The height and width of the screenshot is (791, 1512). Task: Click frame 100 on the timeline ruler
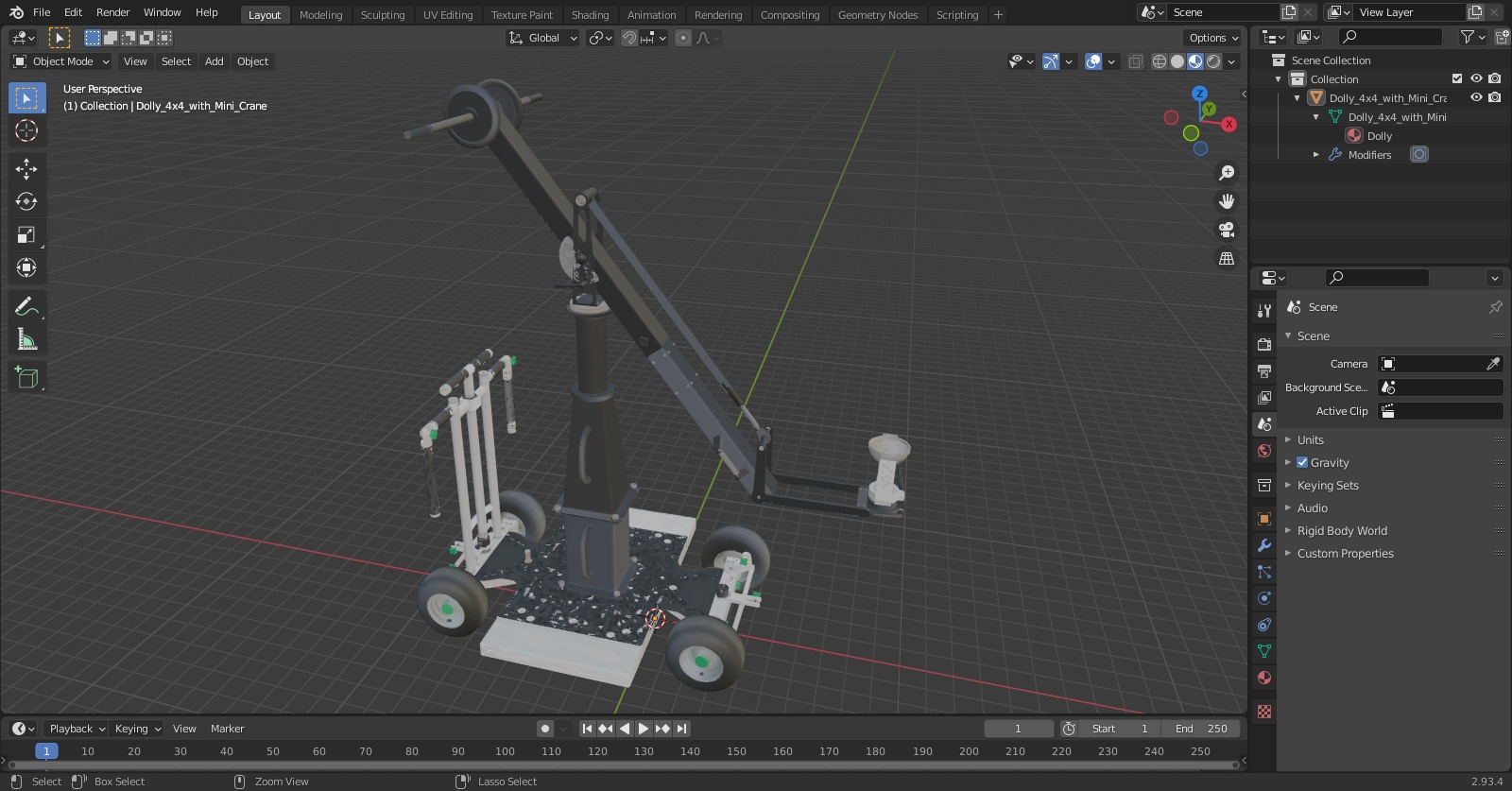coord(505,751)
